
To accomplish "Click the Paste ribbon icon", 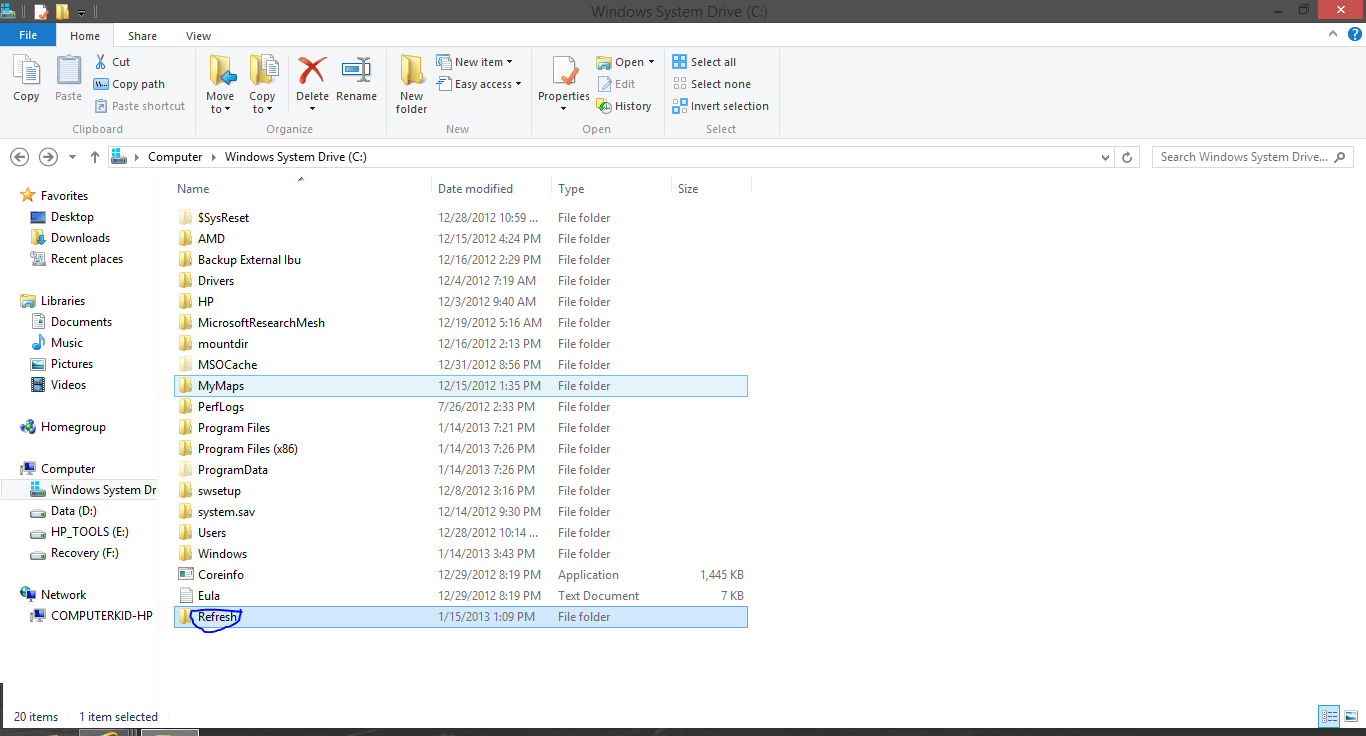I will [x=68, y=78].
